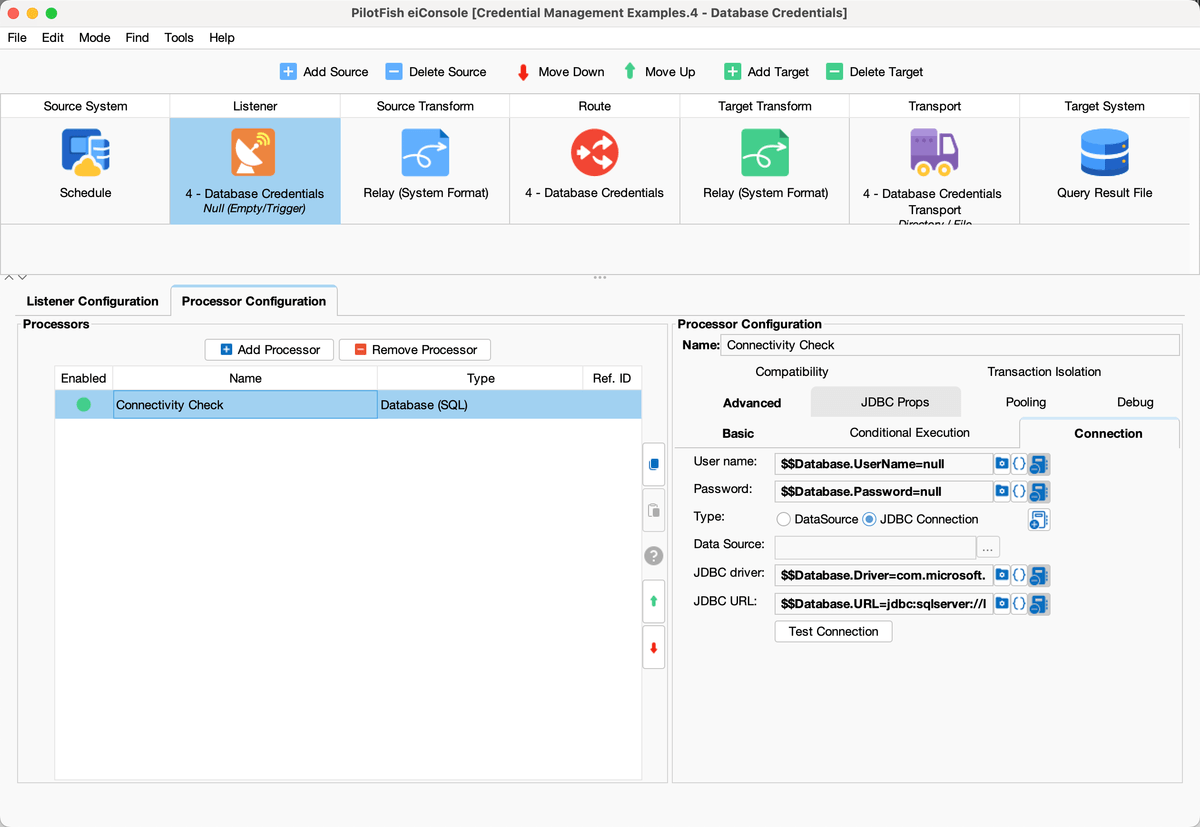Open the green Target Transform Relay icon
Screen dimensions: 1200x827
765,153
